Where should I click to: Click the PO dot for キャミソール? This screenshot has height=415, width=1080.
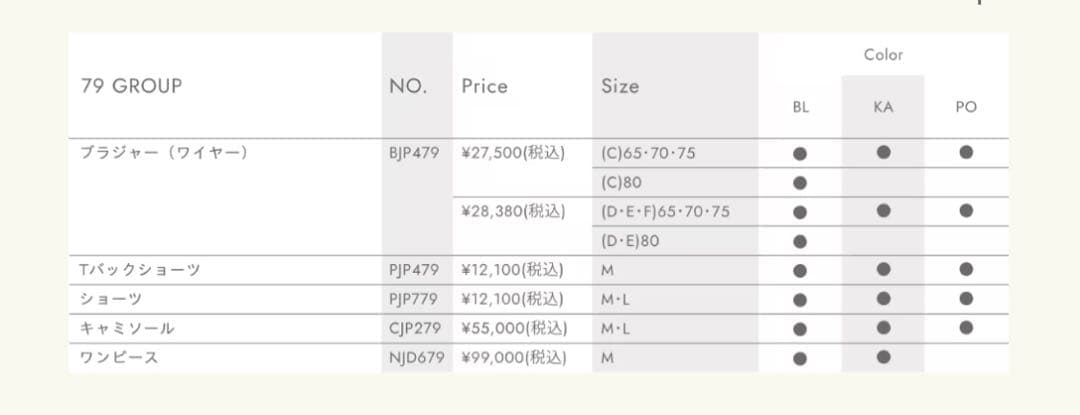pos(966,327)
